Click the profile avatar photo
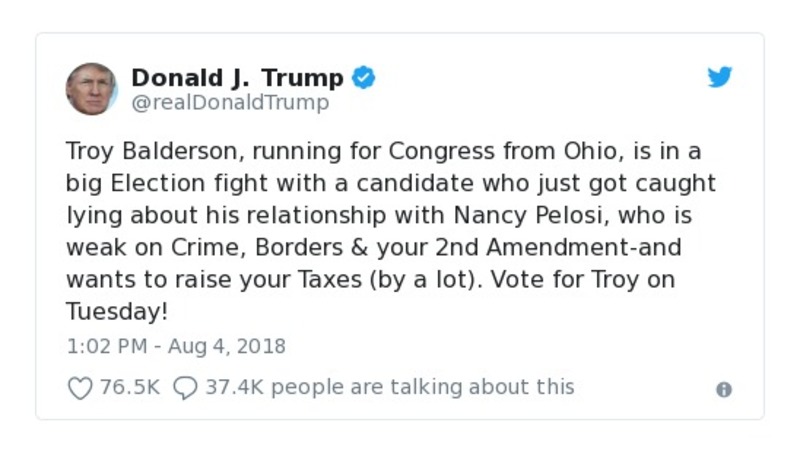 (92, 88)
